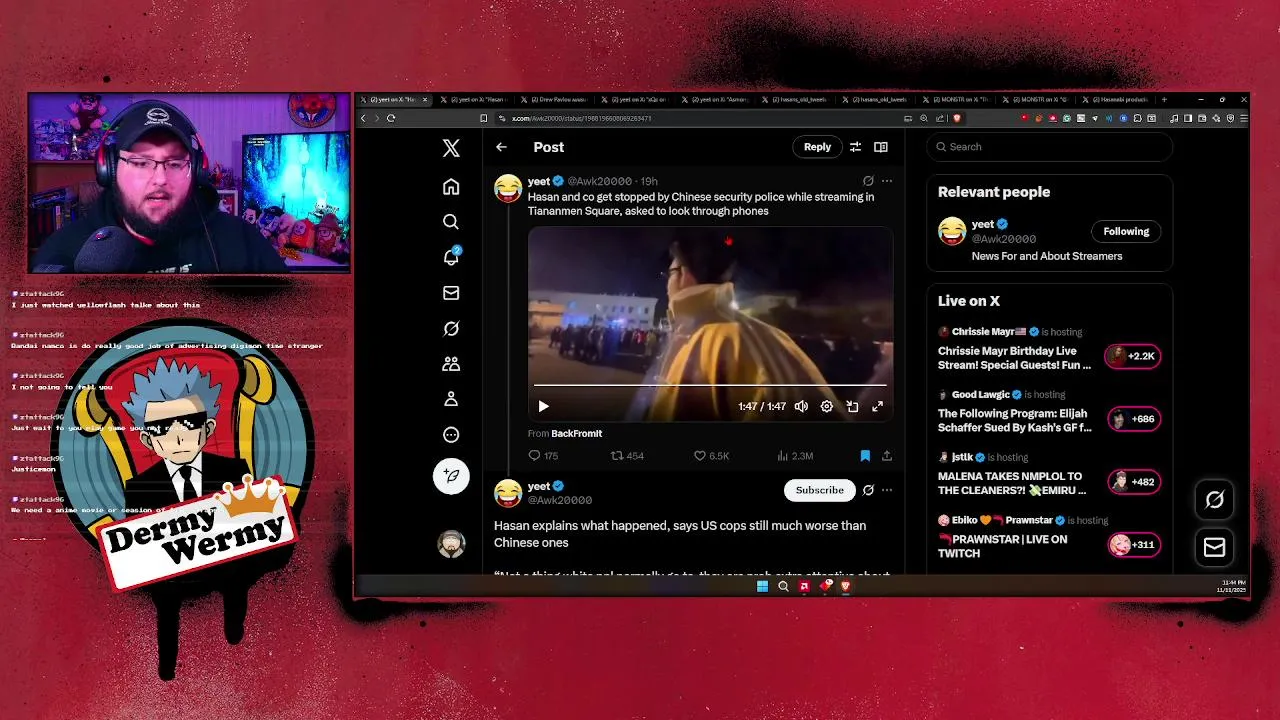Open Profile person icon in the sidebar
Screen dimensions: 1280x720
pos(451,399)
